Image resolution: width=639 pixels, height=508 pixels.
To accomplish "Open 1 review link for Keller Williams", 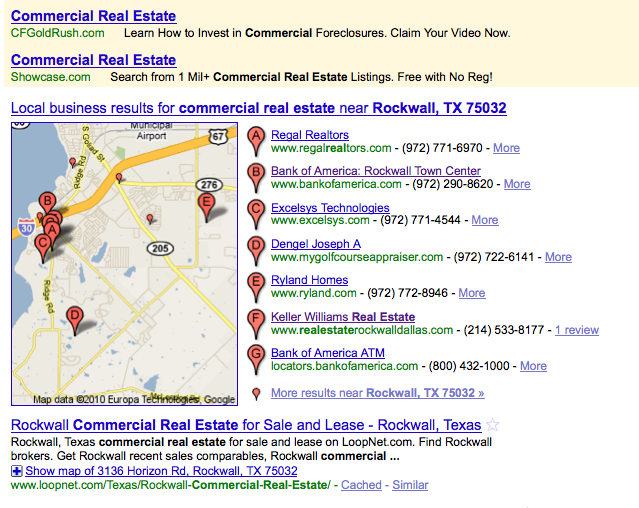I will click(x=577, y=330).
